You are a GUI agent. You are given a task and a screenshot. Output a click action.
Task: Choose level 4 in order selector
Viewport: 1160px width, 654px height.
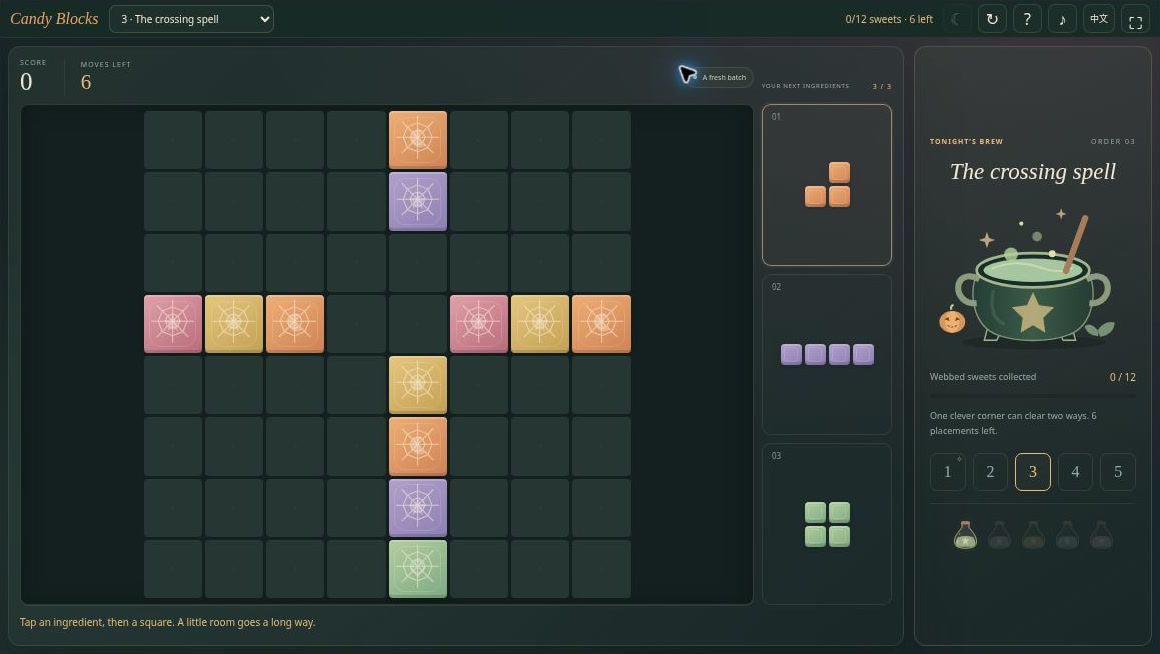click(x=1075, y=472)
